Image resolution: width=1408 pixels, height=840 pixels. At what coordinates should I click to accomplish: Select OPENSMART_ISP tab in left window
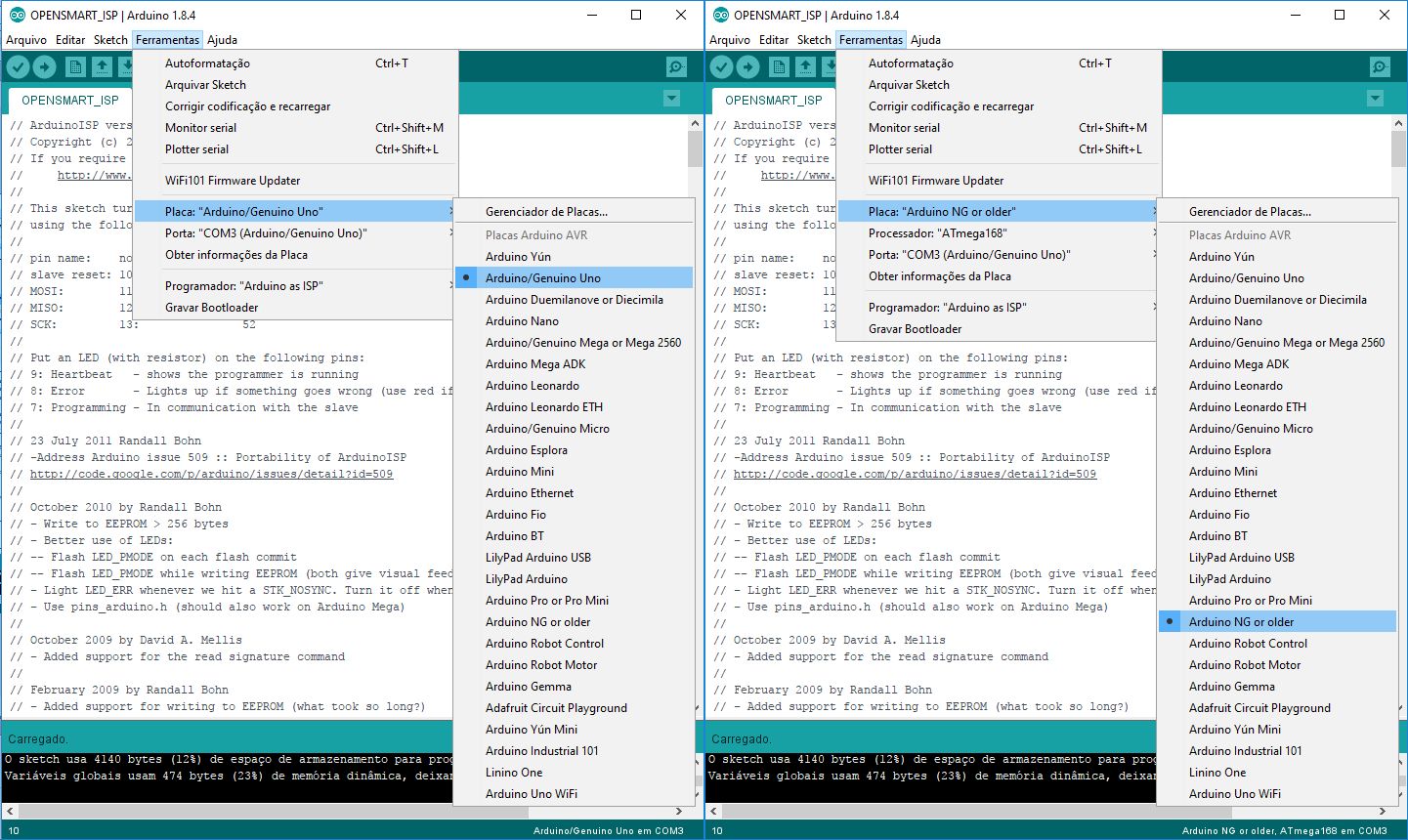coord(70,100)
